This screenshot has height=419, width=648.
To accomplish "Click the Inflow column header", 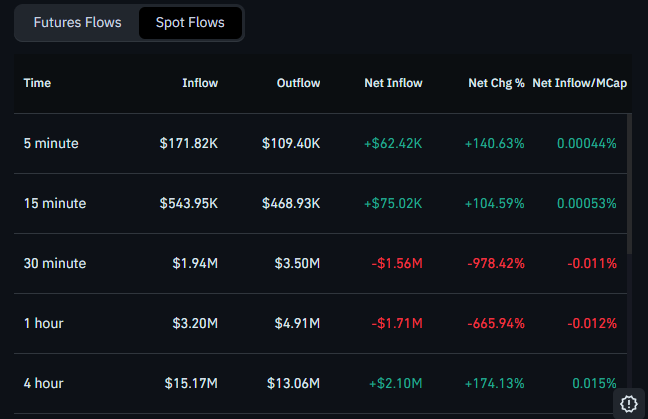I will [x=200, y=83].
